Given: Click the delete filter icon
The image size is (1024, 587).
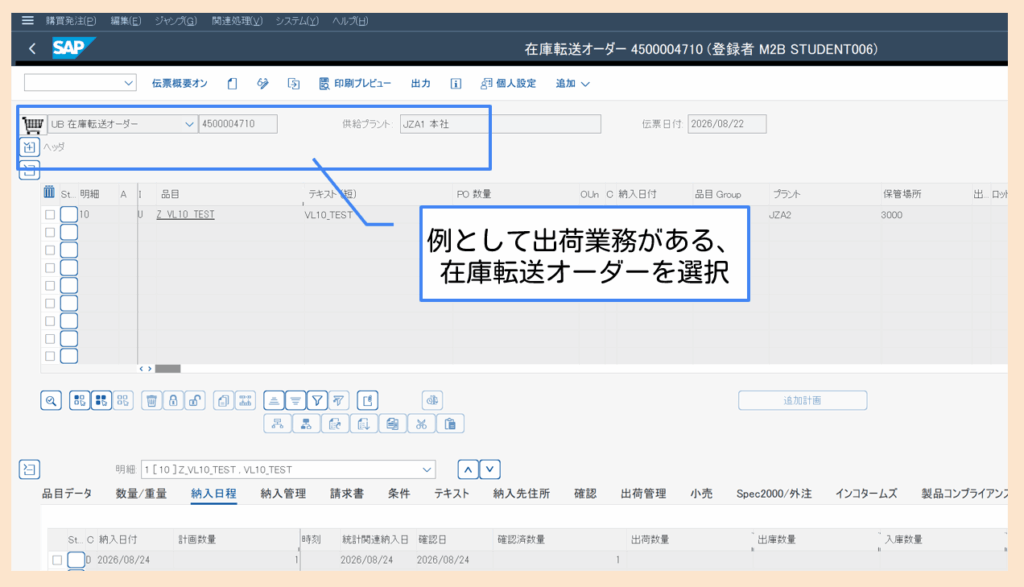Looking at the screenshot, I should (338, 400).
